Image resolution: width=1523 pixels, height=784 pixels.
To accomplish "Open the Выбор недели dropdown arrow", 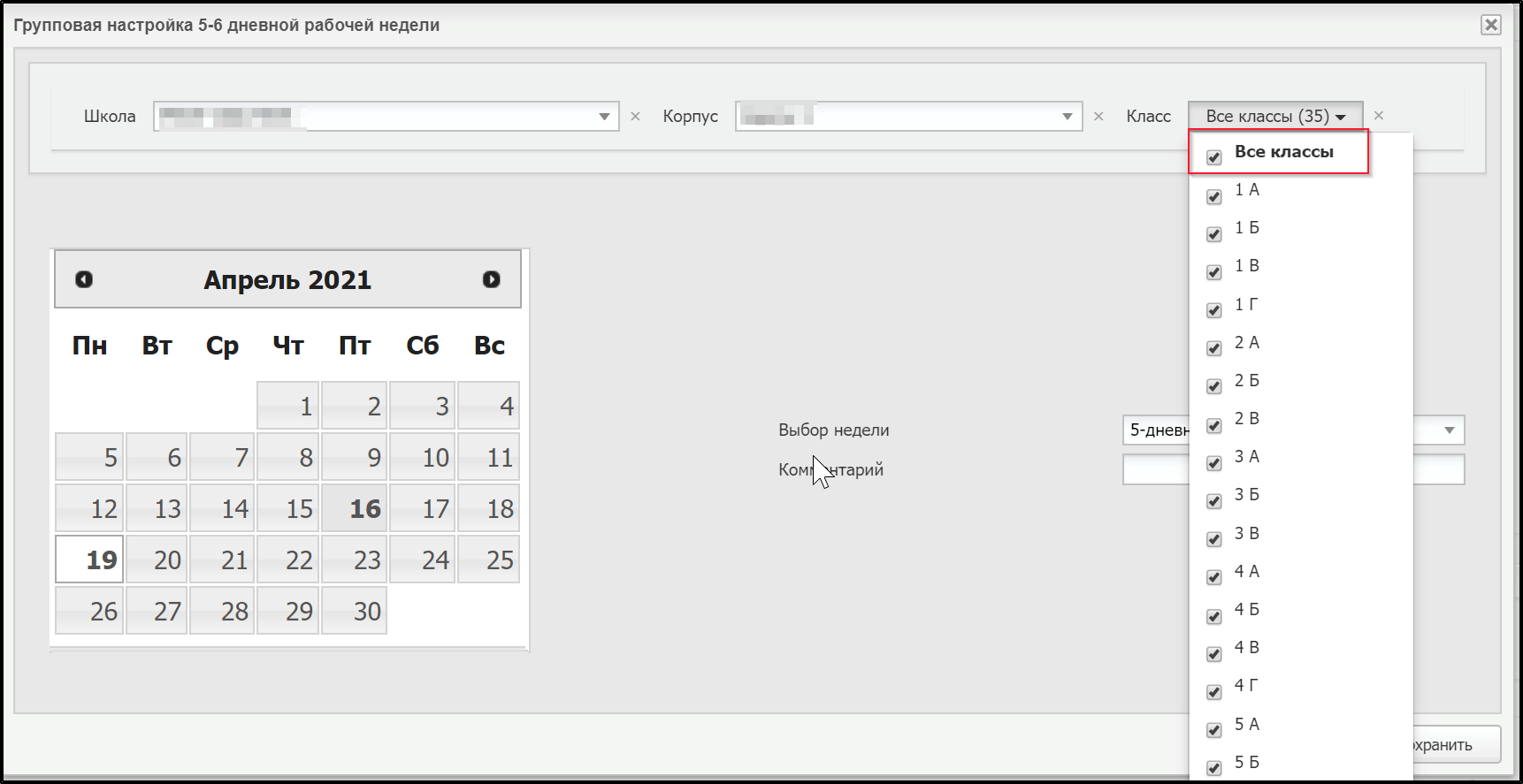I will click(x=1450, y=430).
